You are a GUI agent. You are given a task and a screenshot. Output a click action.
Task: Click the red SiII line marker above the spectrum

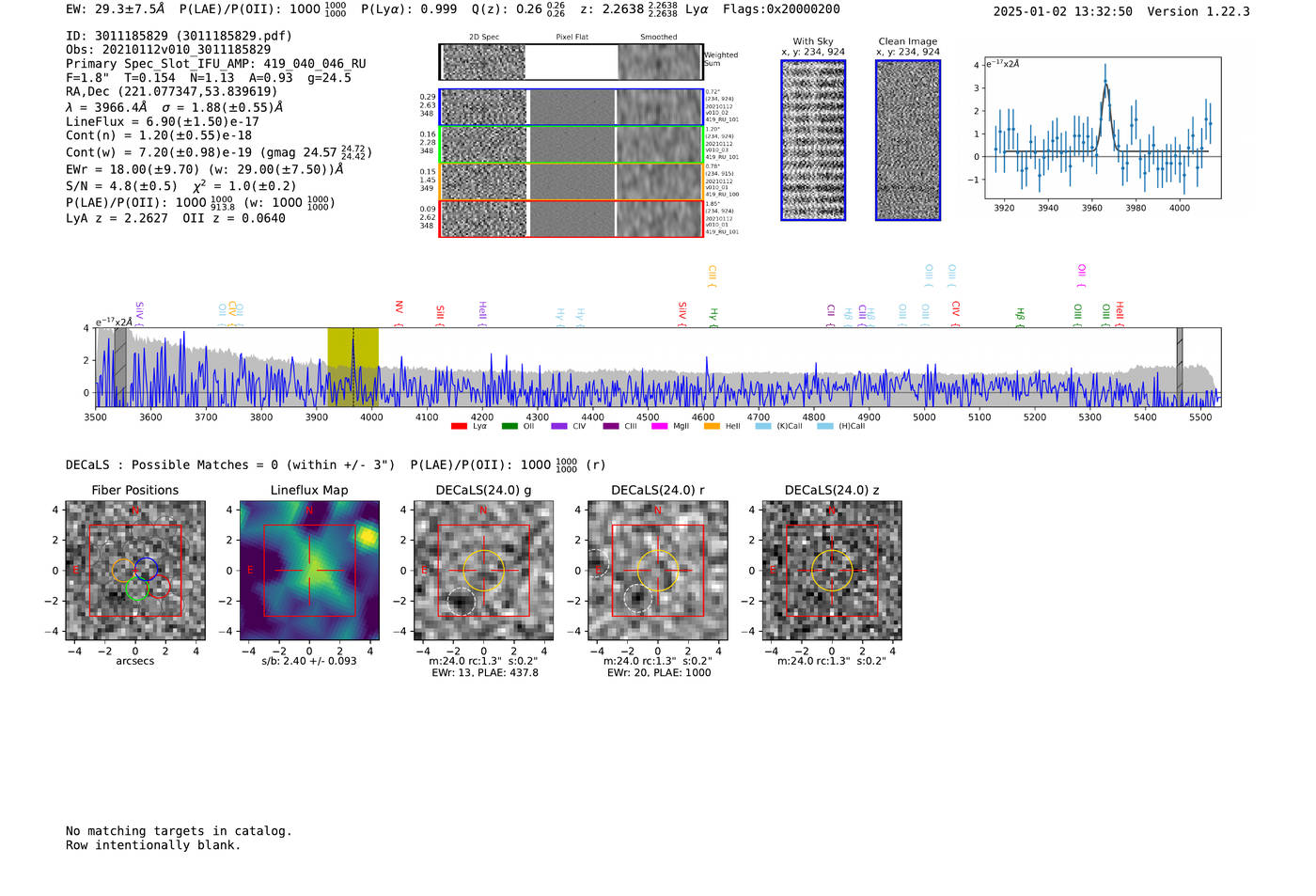click(439, 314)
